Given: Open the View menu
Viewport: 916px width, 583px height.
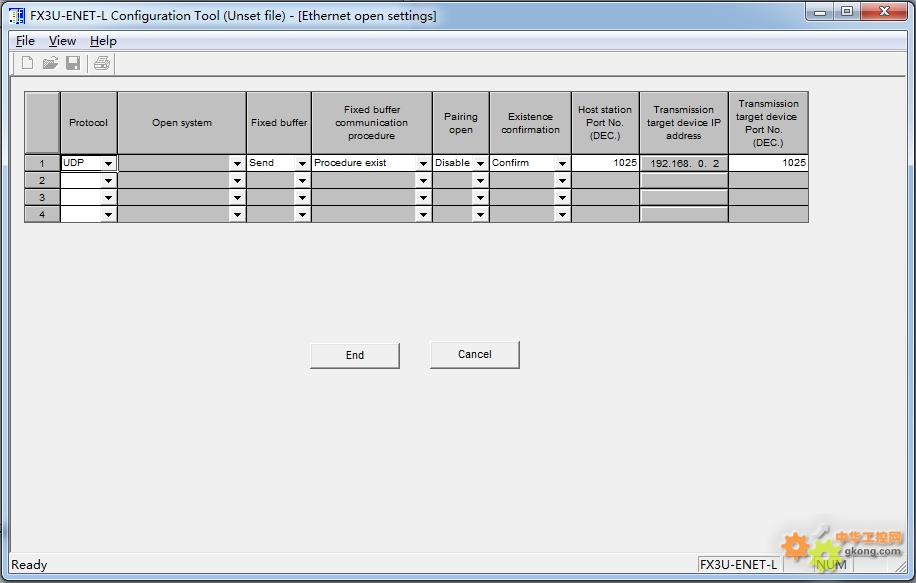Looking at the screenshot, I should coord(62,41).
